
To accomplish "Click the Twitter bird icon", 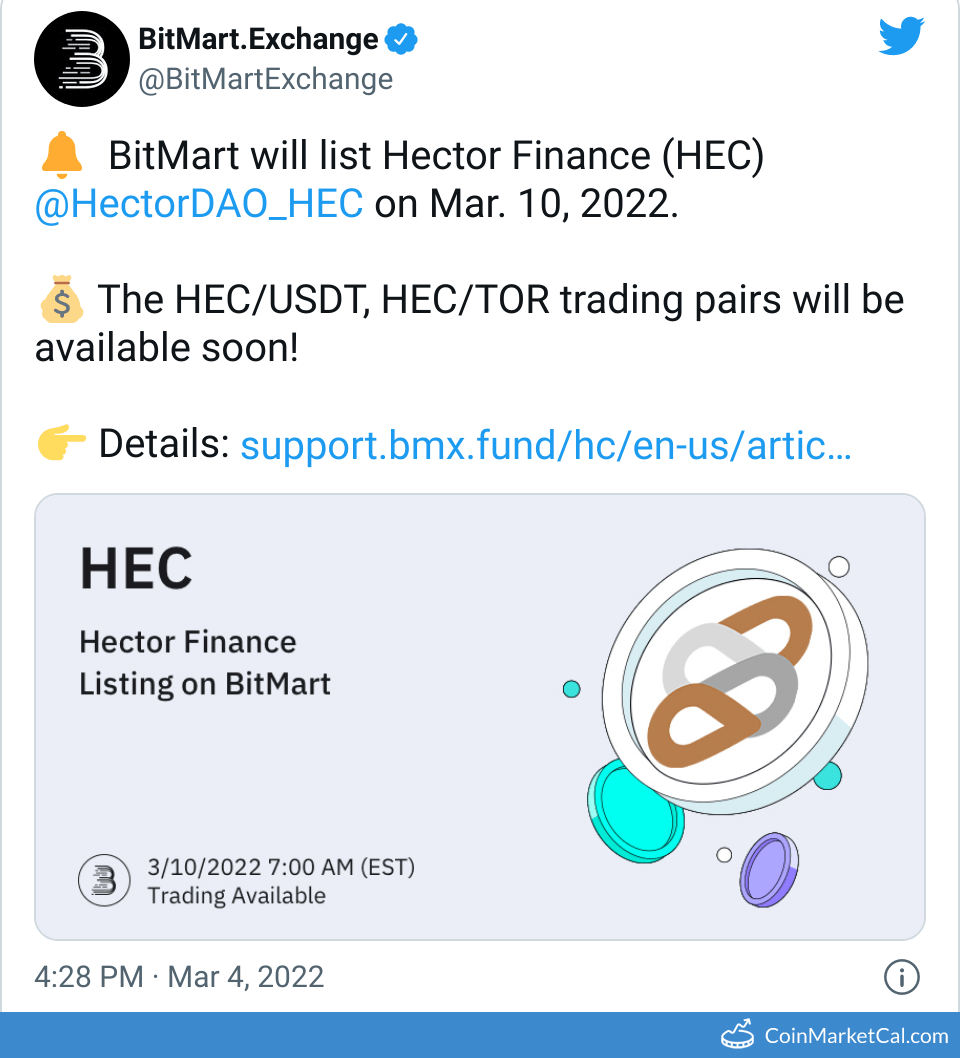I will click(900, 35).
